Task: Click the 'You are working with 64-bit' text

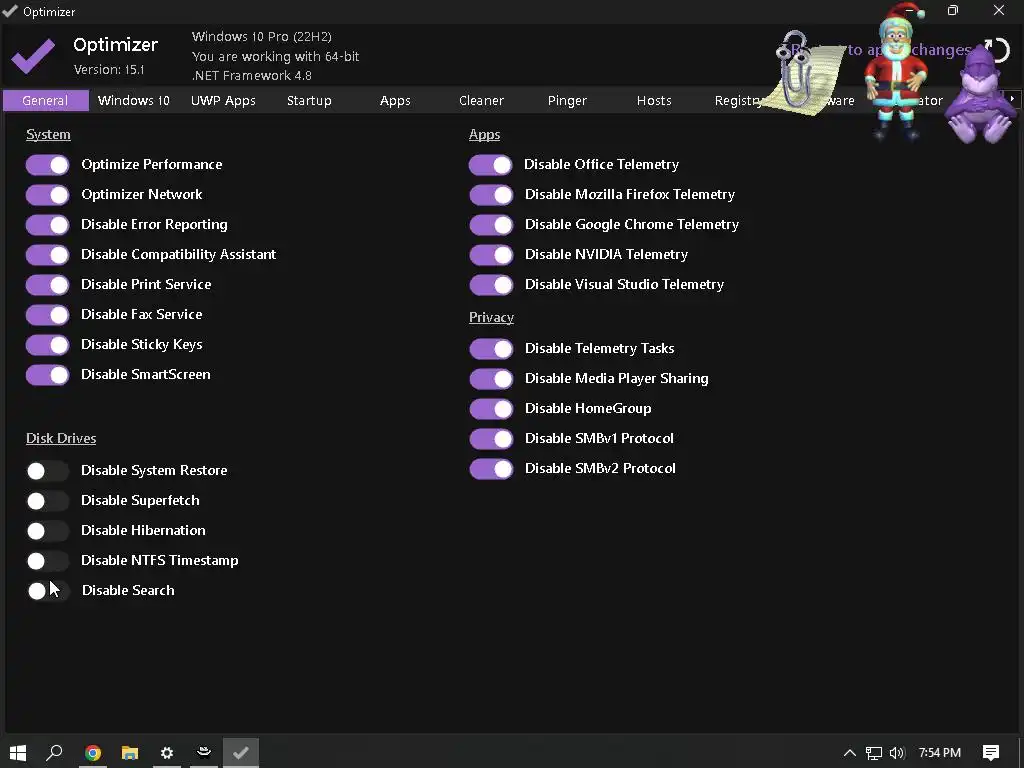Action: click(x=276, y=56)
